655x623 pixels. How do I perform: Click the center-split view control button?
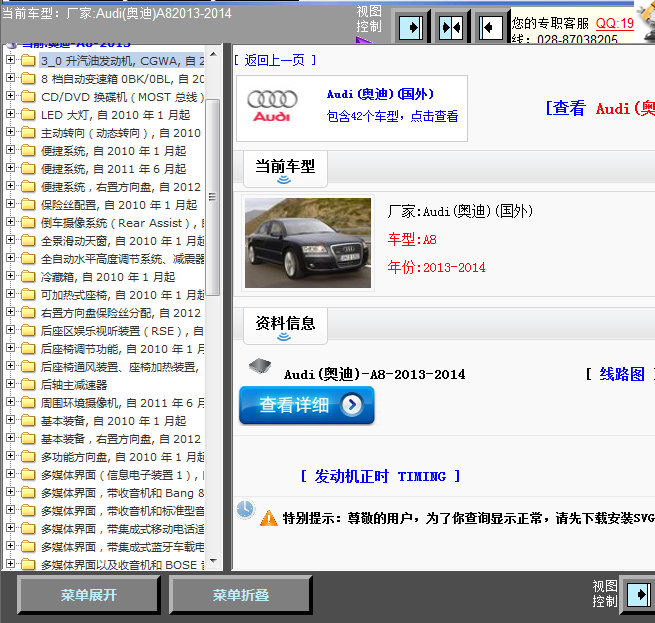click(451, 28)
